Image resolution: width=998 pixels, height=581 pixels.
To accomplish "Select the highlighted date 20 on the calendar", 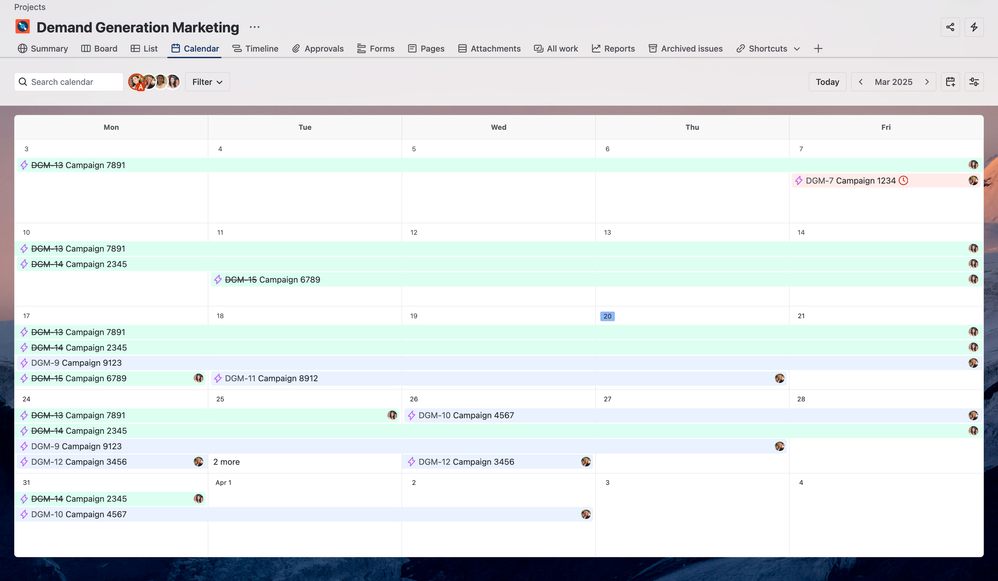I will coord(607,315).
